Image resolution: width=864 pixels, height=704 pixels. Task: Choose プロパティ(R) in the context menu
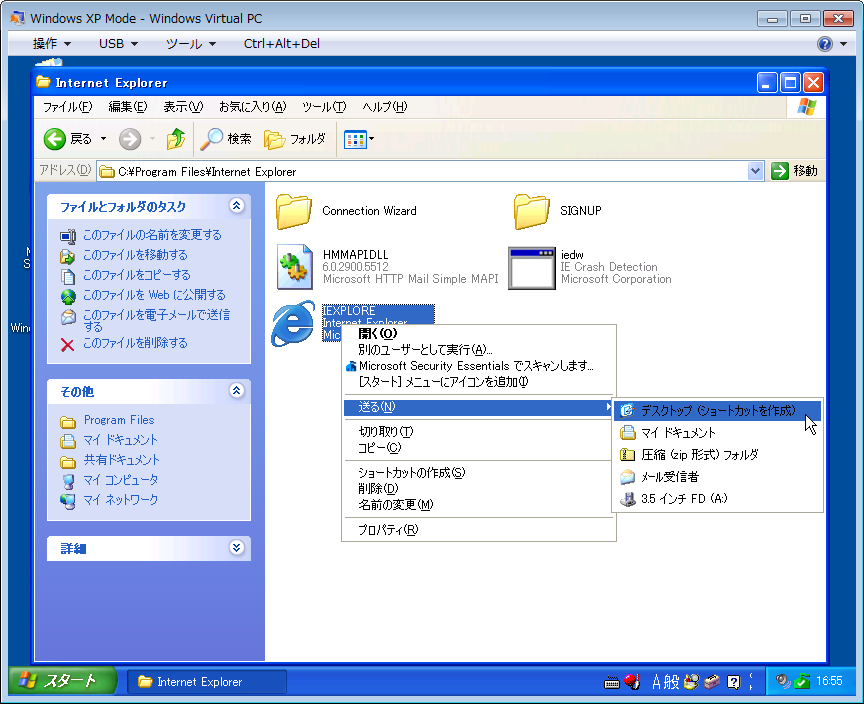click(x=478, y=530)
